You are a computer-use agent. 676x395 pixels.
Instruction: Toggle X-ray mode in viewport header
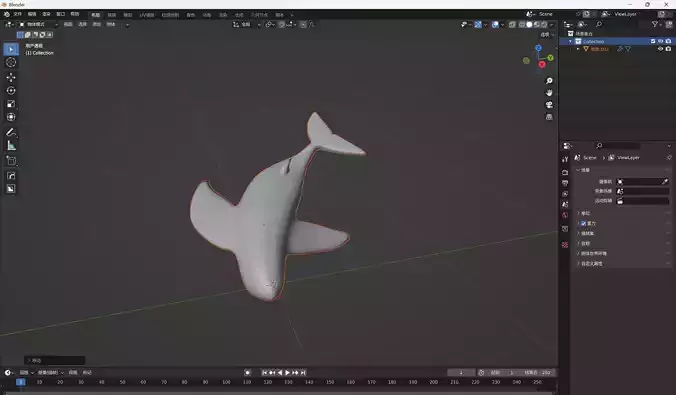point(512,25)
